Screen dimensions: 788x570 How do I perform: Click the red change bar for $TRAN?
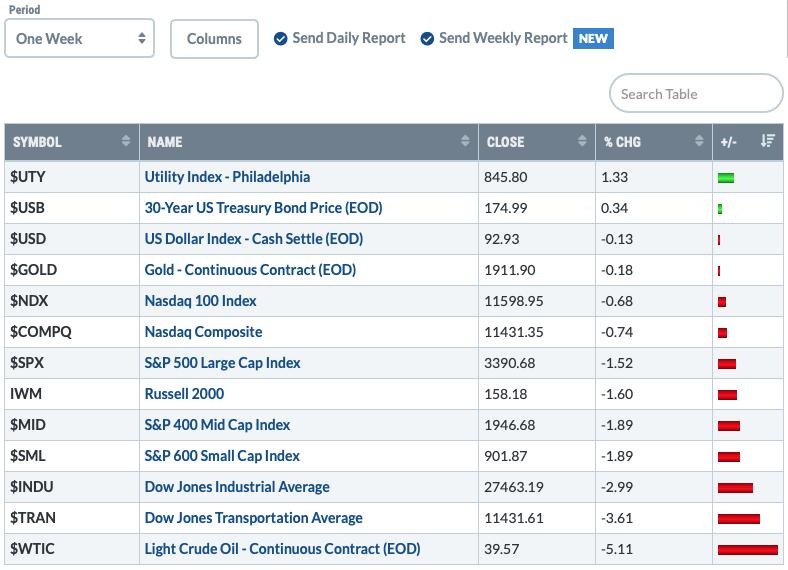739,519
